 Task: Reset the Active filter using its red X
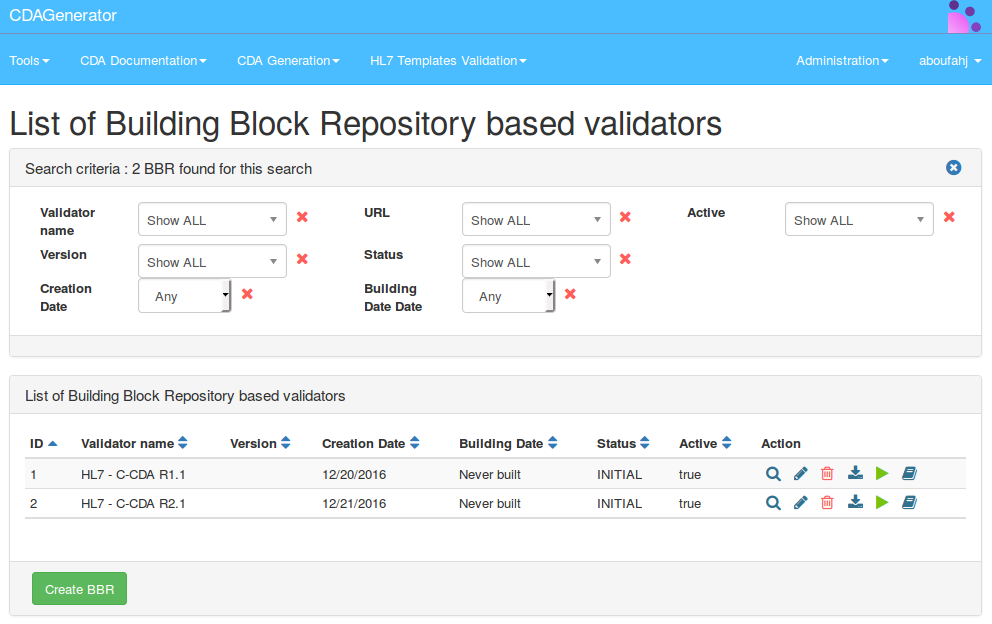point(949,217)
